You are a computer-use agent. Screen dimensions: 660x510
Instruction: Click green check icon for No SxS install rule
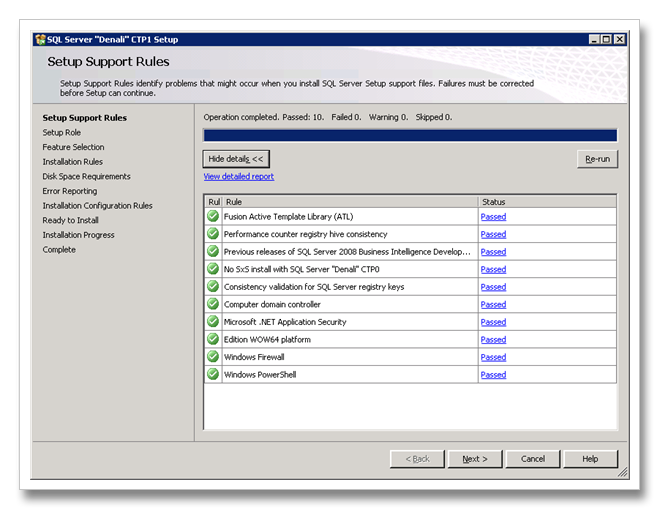click(213, 269)
